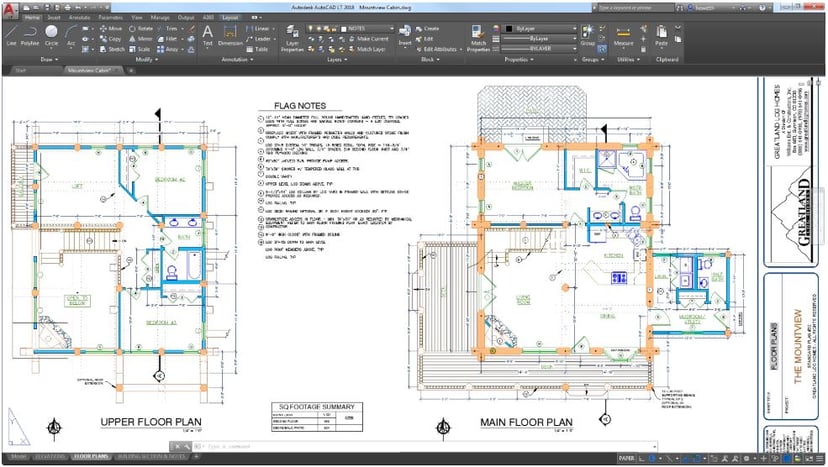Switch to the Annotate ribbon tab
The image size is (828, 467).
[x=79, y=17]
